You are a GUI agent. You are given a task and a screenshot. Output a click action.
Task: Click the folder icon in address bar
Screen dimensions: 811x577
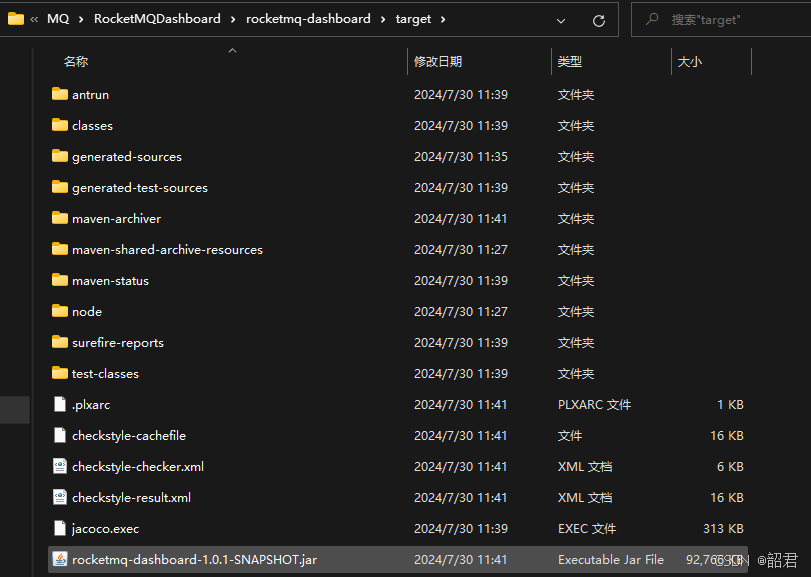coord(16,19)
